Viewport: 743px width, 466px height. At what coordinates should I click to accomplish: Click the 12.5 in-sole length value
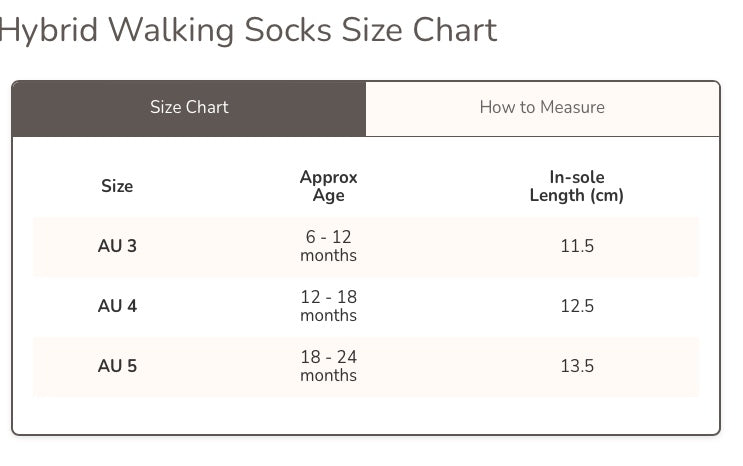click(577, 306)
